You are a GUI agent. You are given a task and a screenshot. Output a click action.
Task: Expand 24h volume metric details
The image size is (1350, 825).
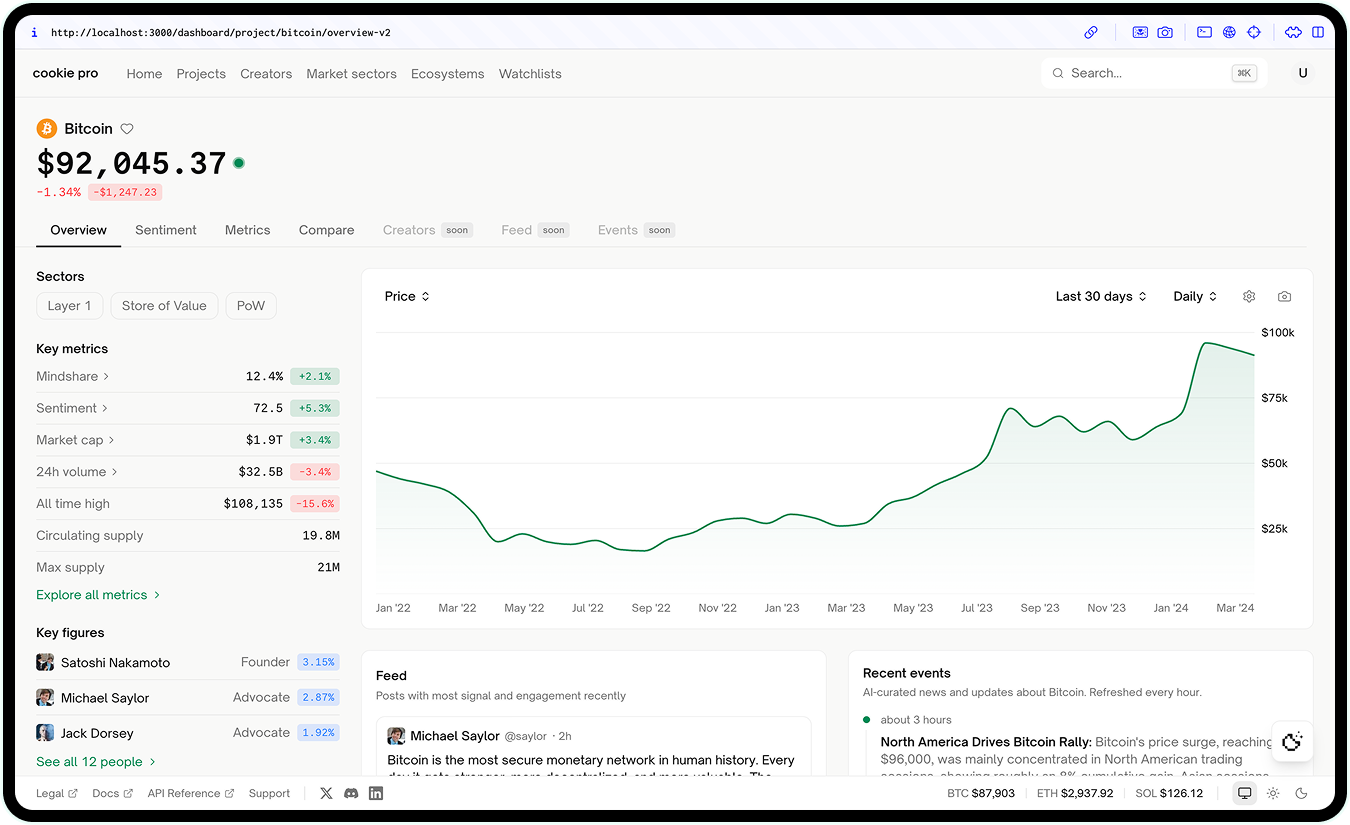(77, 472)
